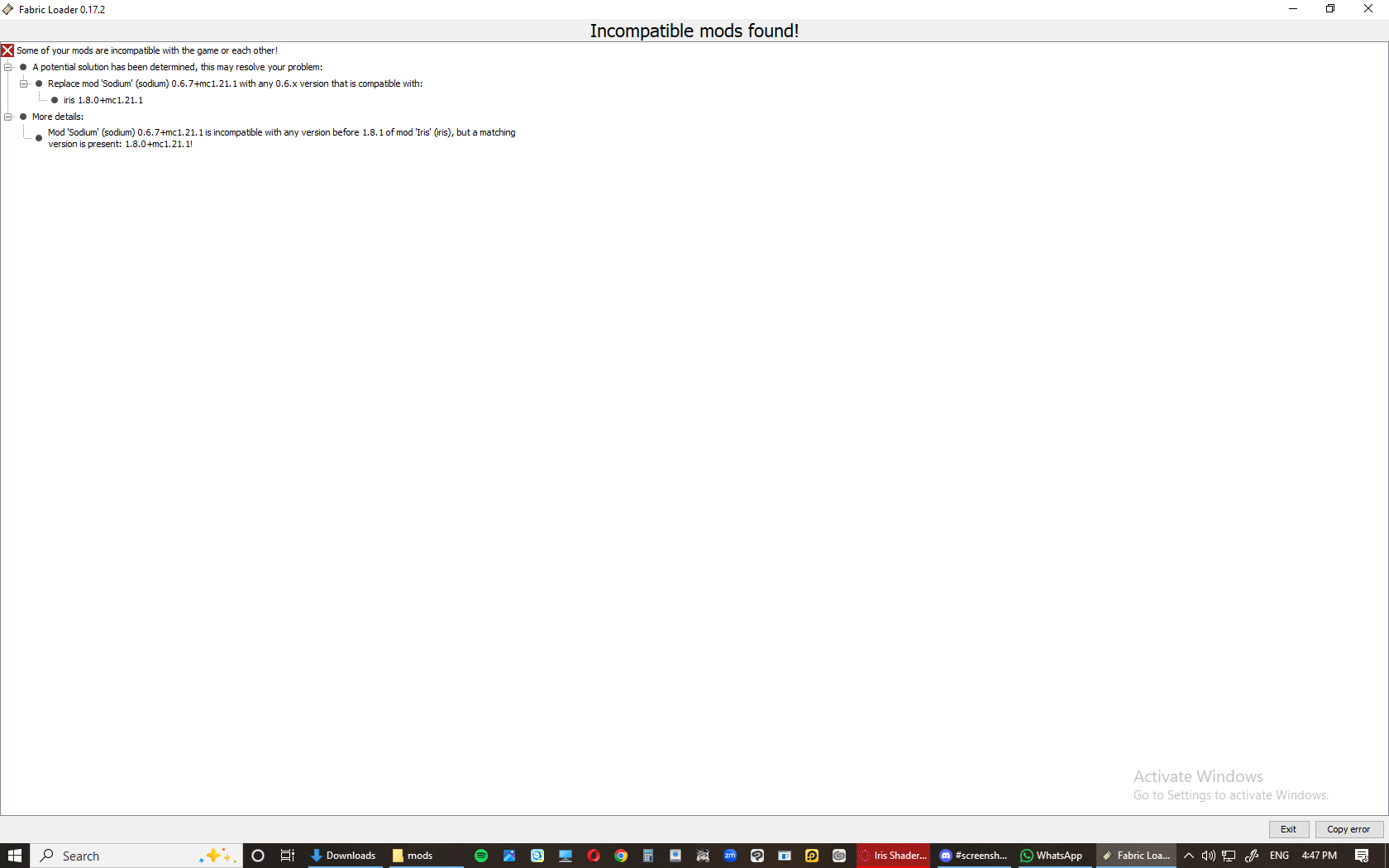Open the clock showing 4:47 PM

click(x=1320, y=856)
